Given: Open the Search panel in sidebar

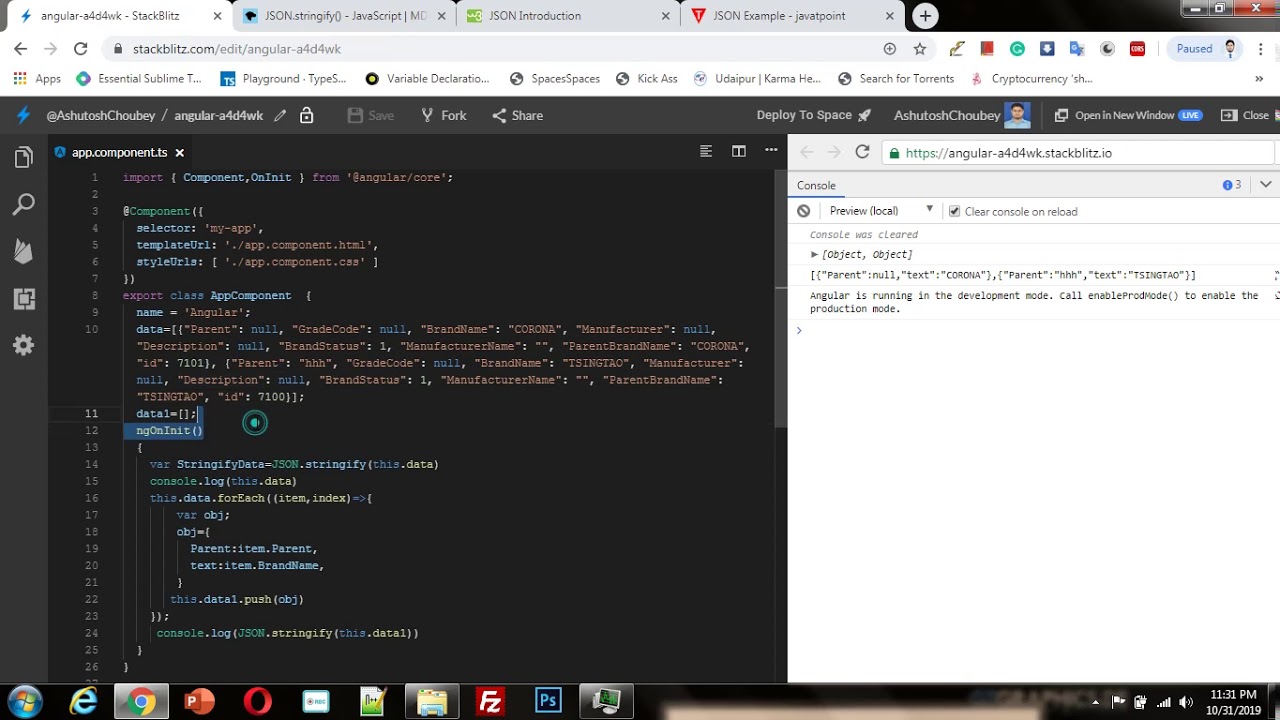Looking at the screenshot, I should coord(24,205).
